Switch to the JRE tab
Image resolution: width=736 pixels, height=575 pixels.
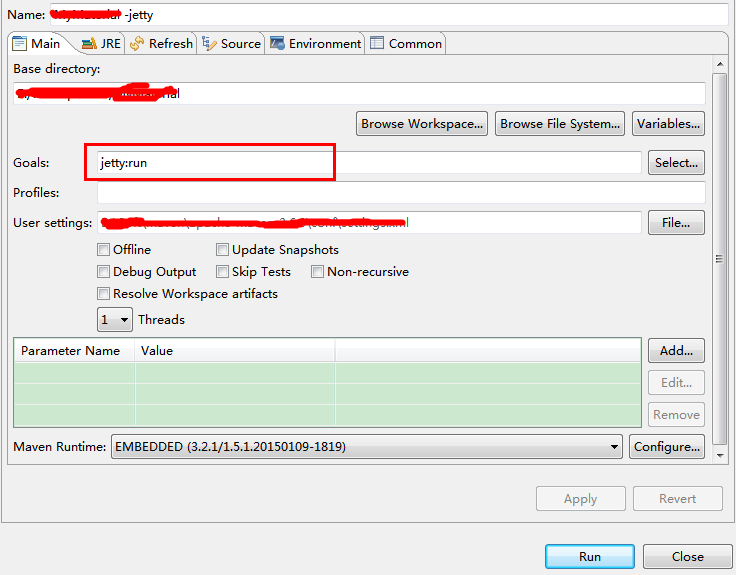pyautogui.click(x=101, y=44)
